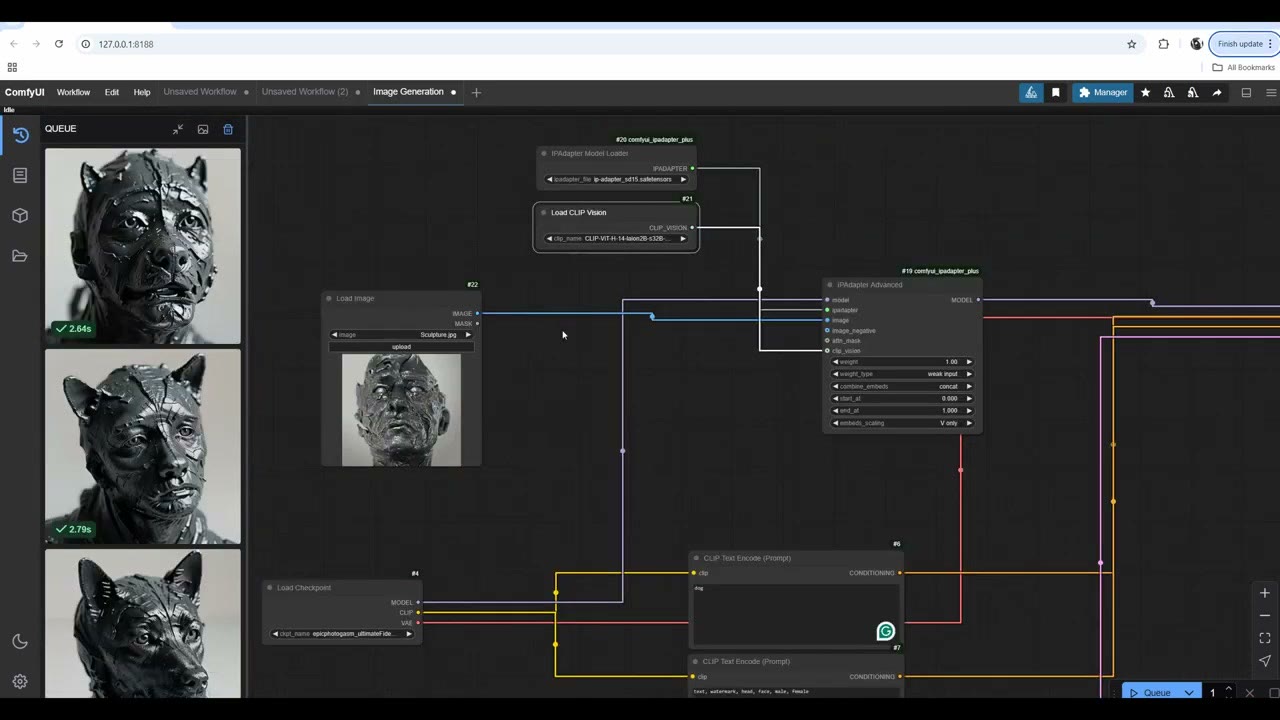Click the Manager button

[x=1103, y=92]
